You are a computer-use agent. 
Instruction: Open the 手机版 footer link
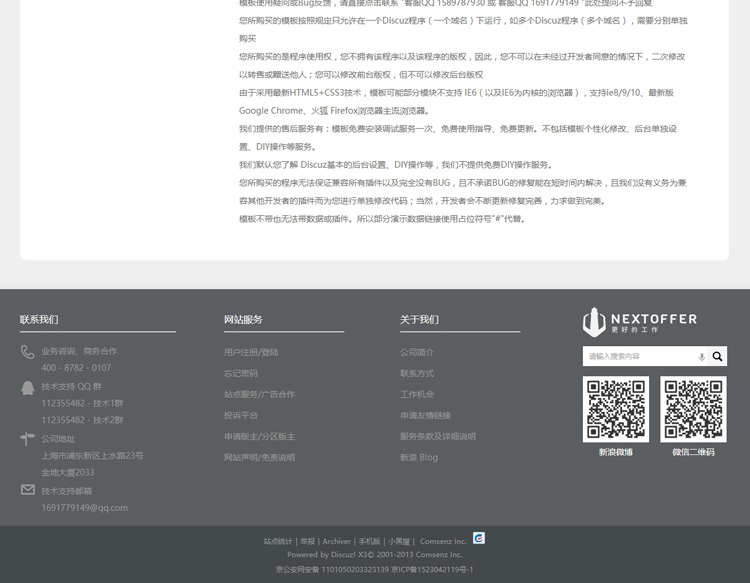(370, 542)
